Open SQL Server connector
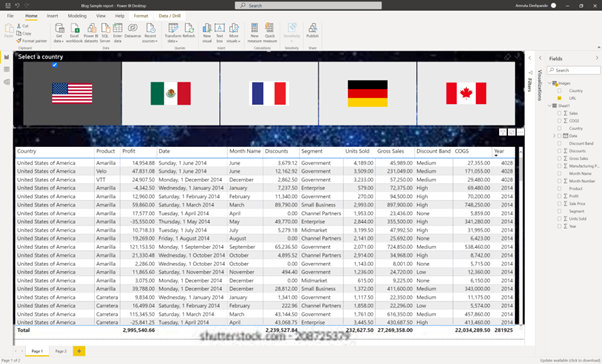This screenshot has height=364, width=602. (x=105, y=33)
